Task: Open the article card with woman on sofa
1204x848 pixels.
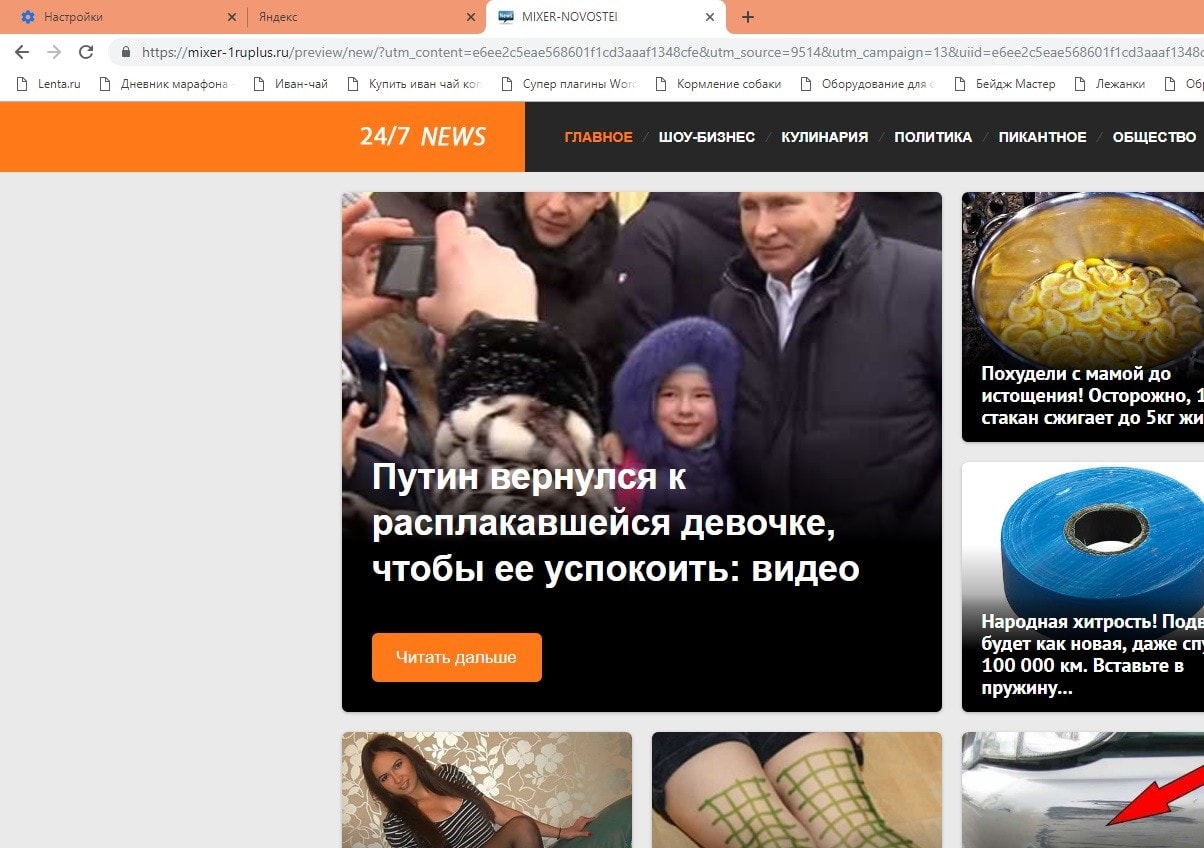Action: point(487,790)
